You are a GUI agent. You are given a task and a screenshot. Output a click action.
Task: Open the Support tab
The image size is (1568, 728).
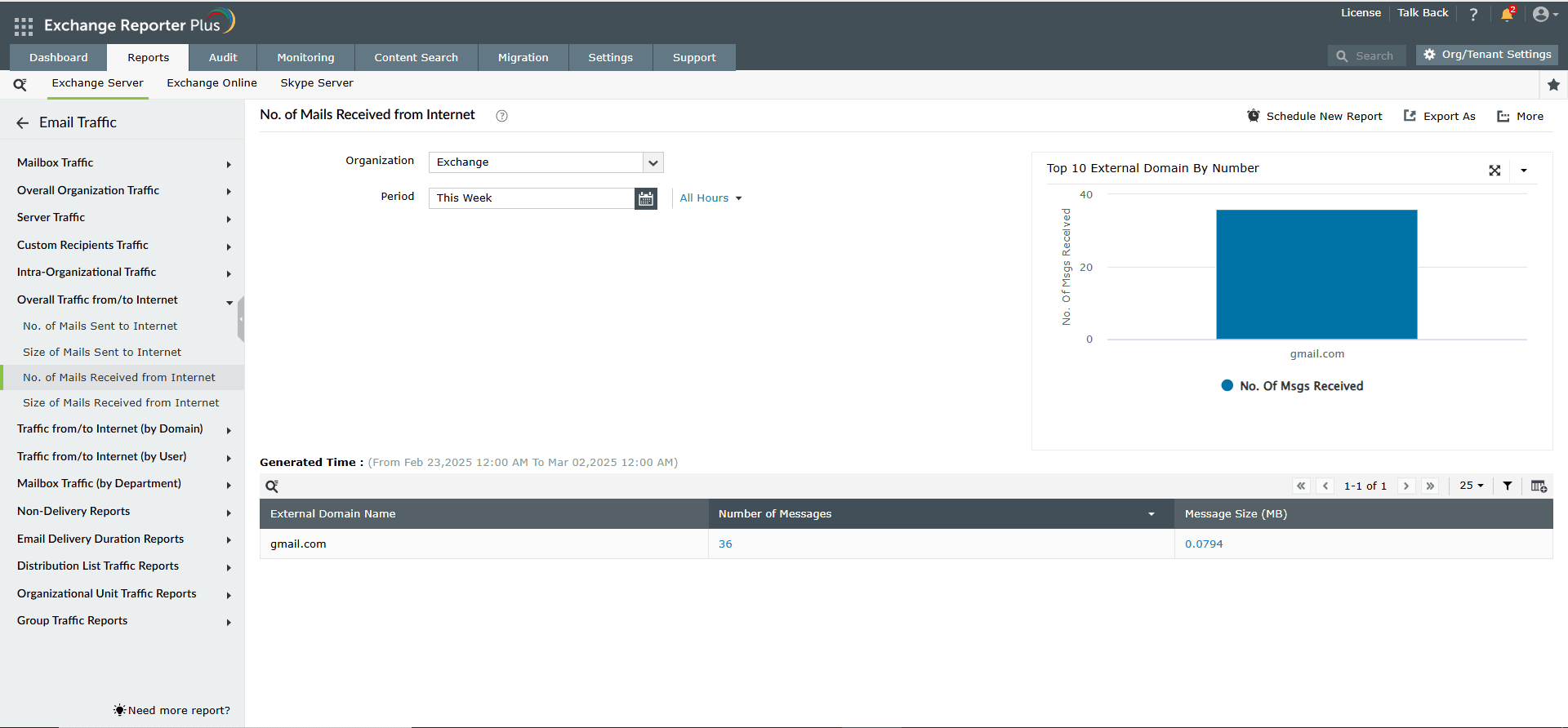point(694,58)
